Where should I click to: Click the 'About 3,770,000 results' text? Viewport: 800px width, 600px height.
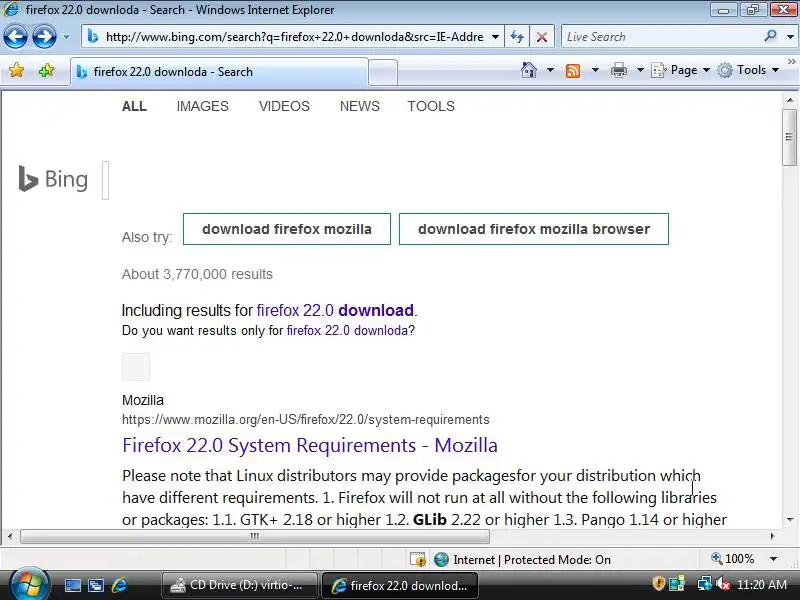197,274
